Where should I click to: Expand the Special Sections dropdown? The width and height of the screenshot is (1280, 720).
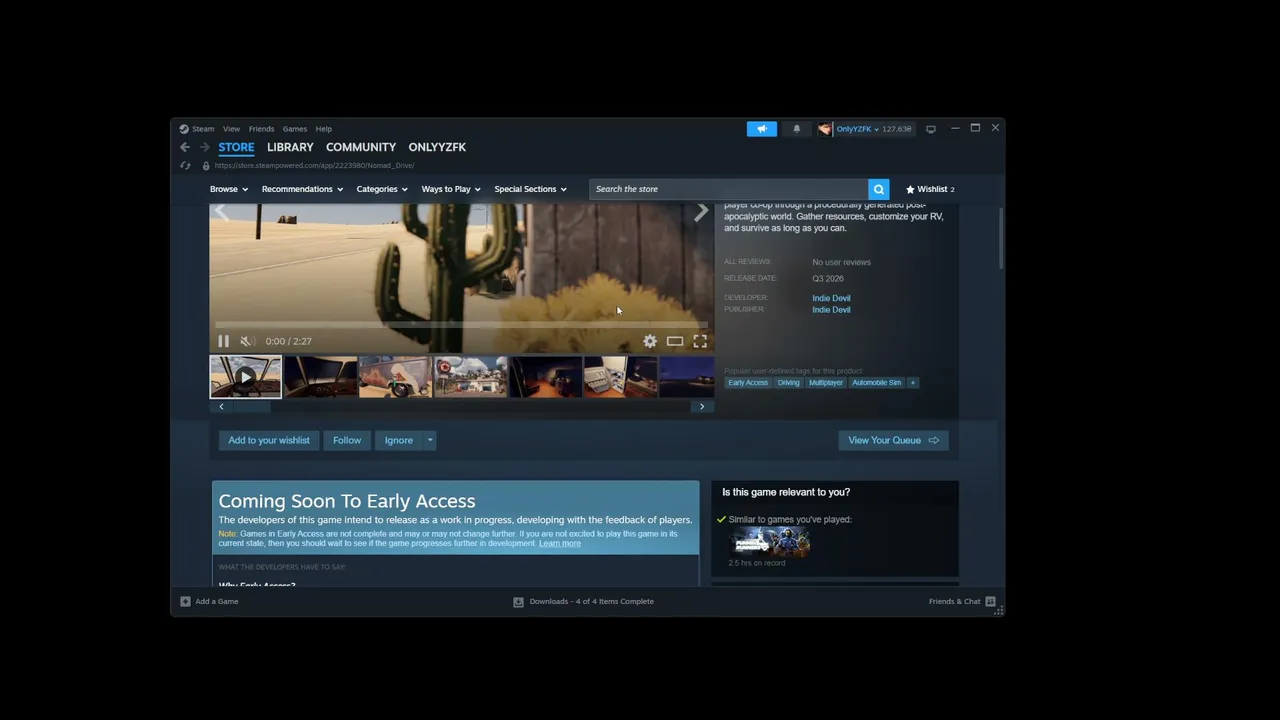(x=530, y=189)
